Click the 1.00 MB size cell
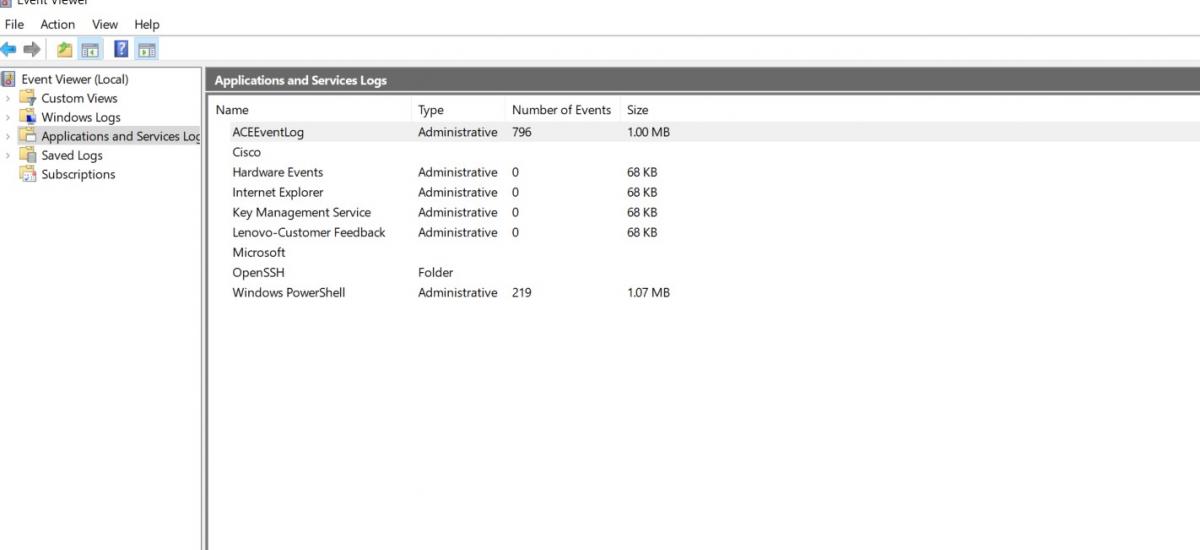 pos(648,132)
